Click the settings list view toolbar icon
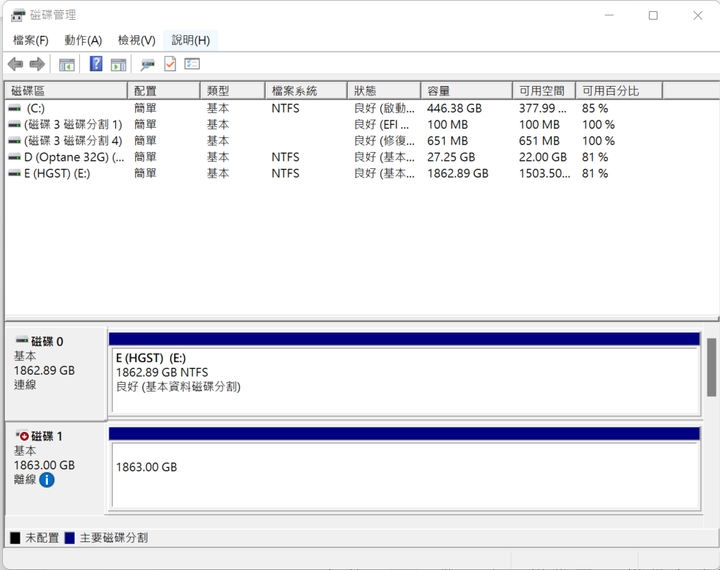 pos(192,64)
